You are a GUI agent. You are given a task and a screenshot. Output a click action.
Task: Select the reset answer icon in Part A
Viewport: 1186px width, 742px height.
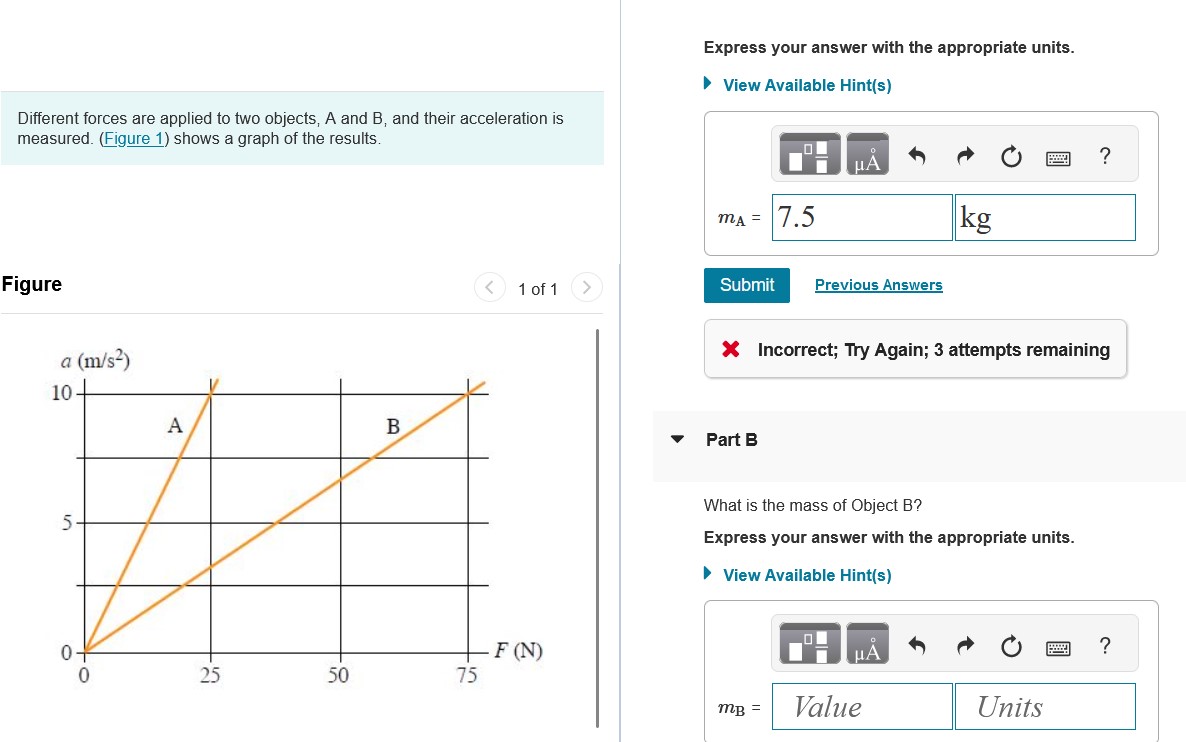pos(1011,156)
